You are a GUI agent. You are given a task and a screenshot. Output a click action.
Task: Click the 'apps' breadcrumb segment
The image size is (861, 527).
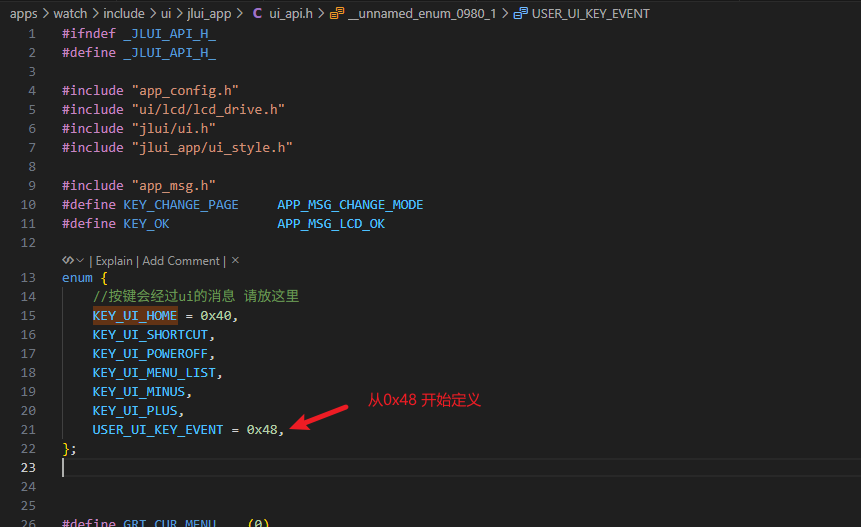(x=23, y=13)
